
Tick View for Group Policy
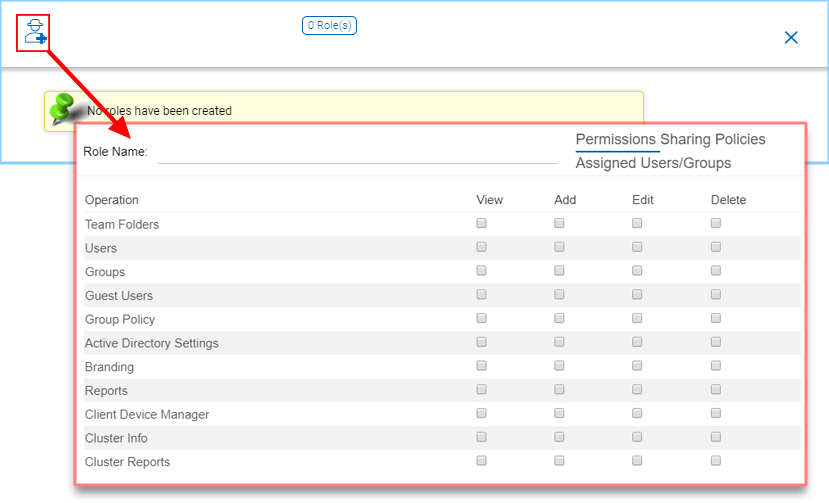(481, 318)
